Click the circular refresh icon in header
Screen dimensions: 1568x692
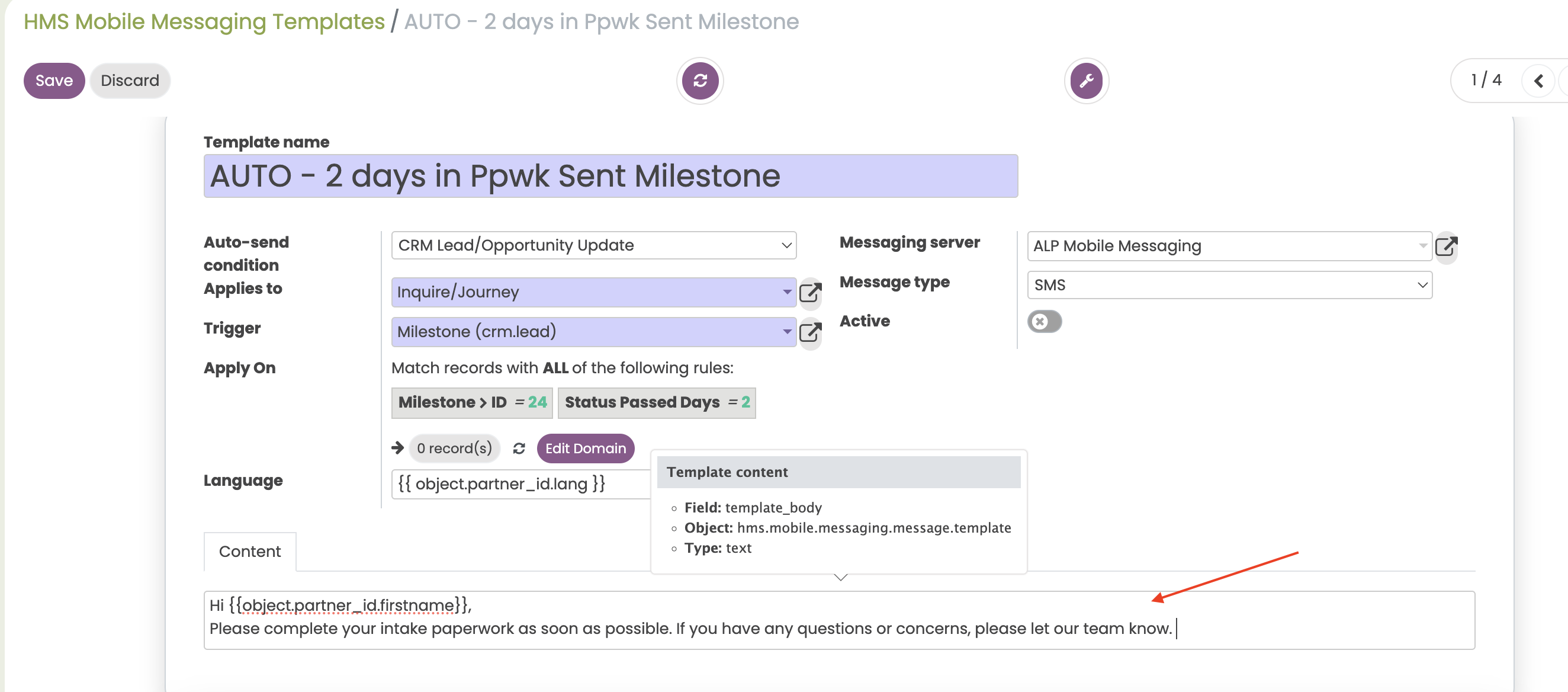click(x=700, y=81)
